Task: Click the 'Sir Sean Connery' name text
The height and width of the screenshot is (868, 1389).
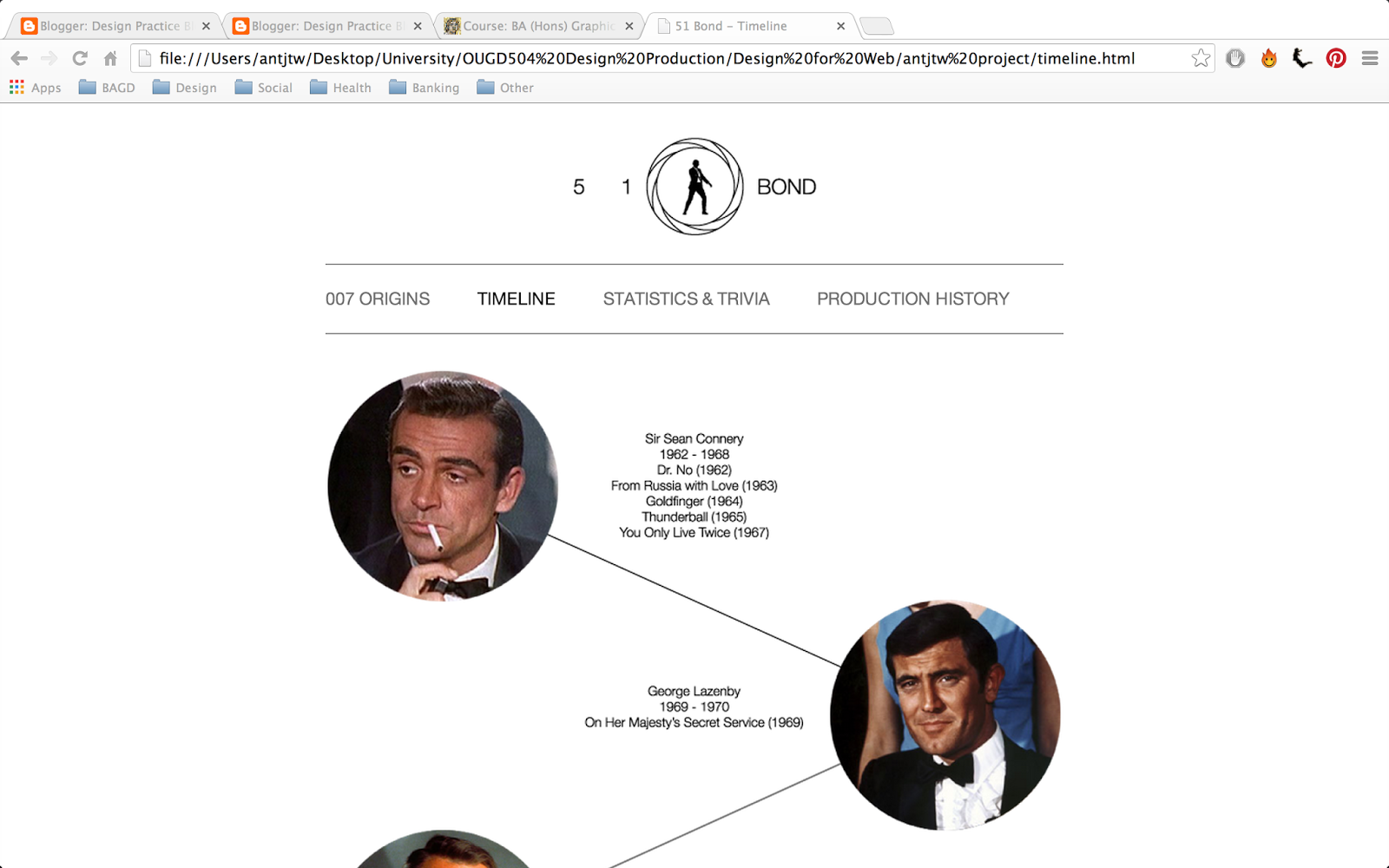Action: pyautogui.click(x=694, y=438)
